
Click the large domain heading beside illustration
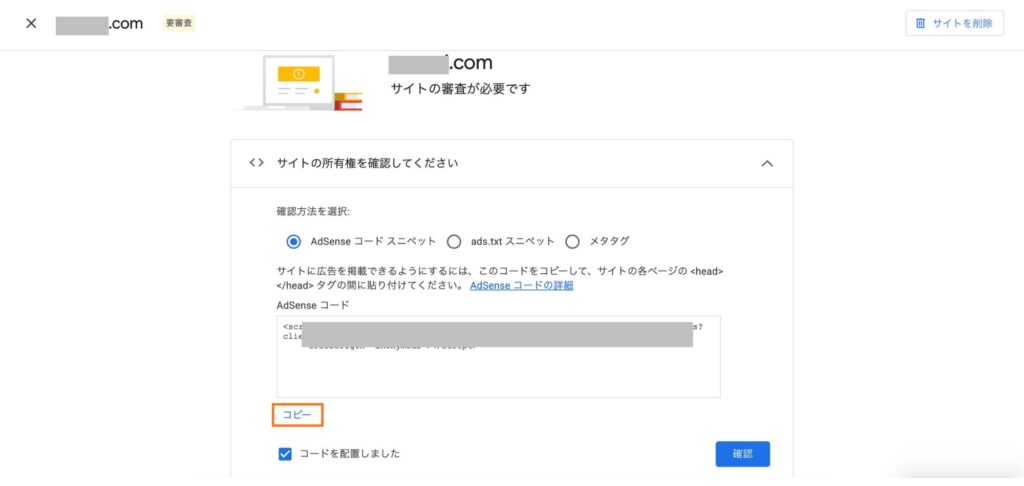point(440,63)
